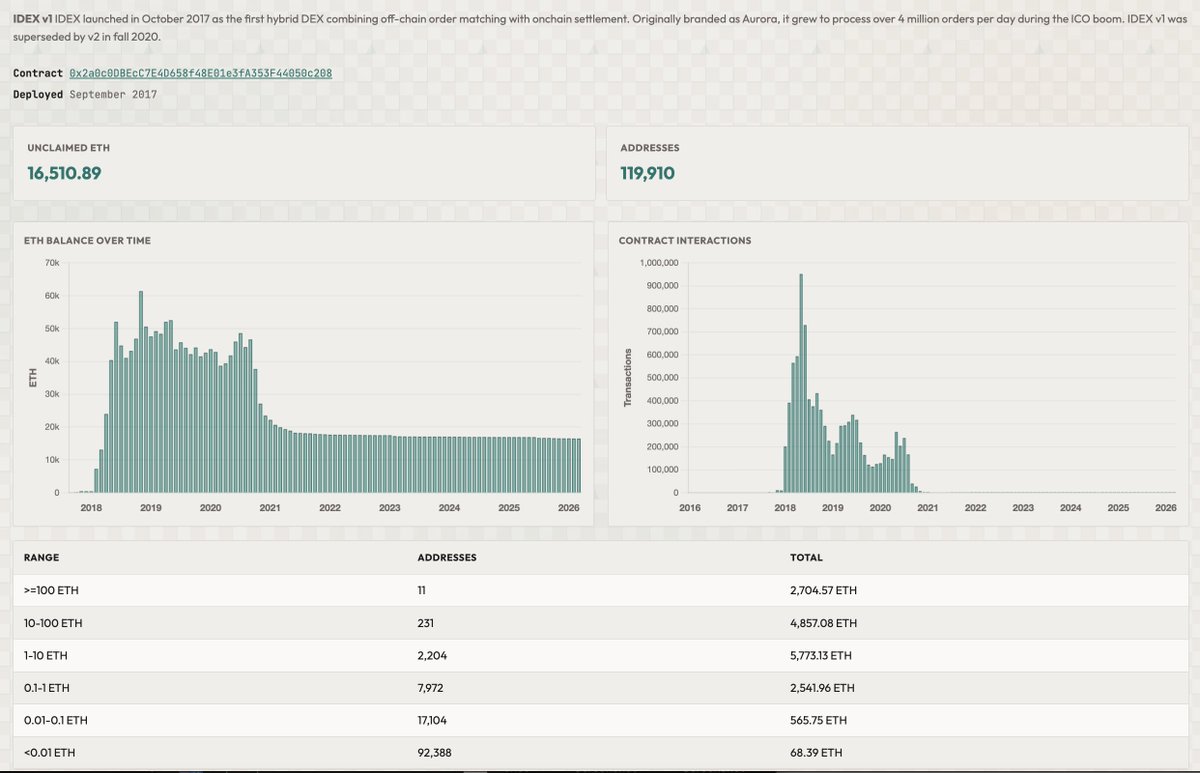The width and height of the screenshot is (1200, 773).
Task: Click the 'ETH BALANCE OVER TIME' chart title
Action: pyautogui.click(x=88, y=240)
